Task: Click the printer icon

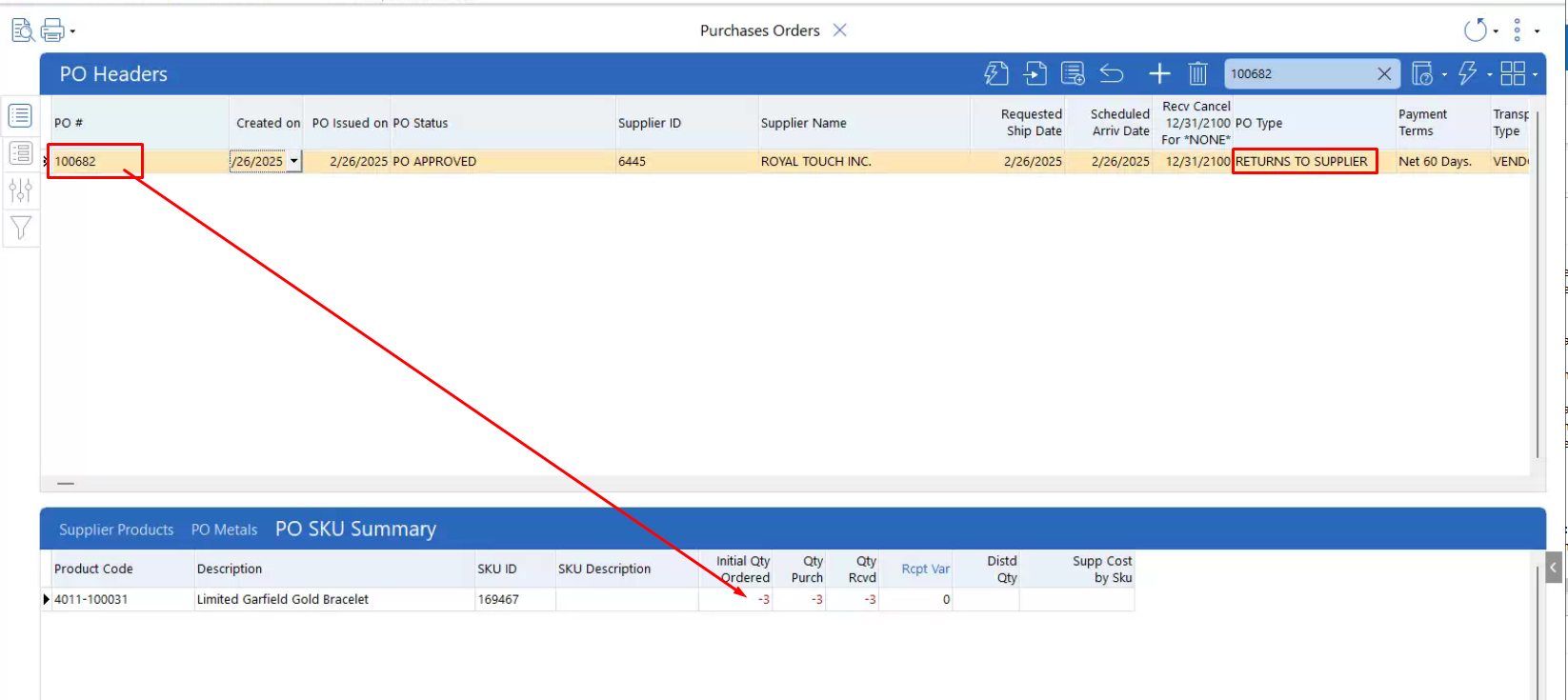Action: coord(52,30)
